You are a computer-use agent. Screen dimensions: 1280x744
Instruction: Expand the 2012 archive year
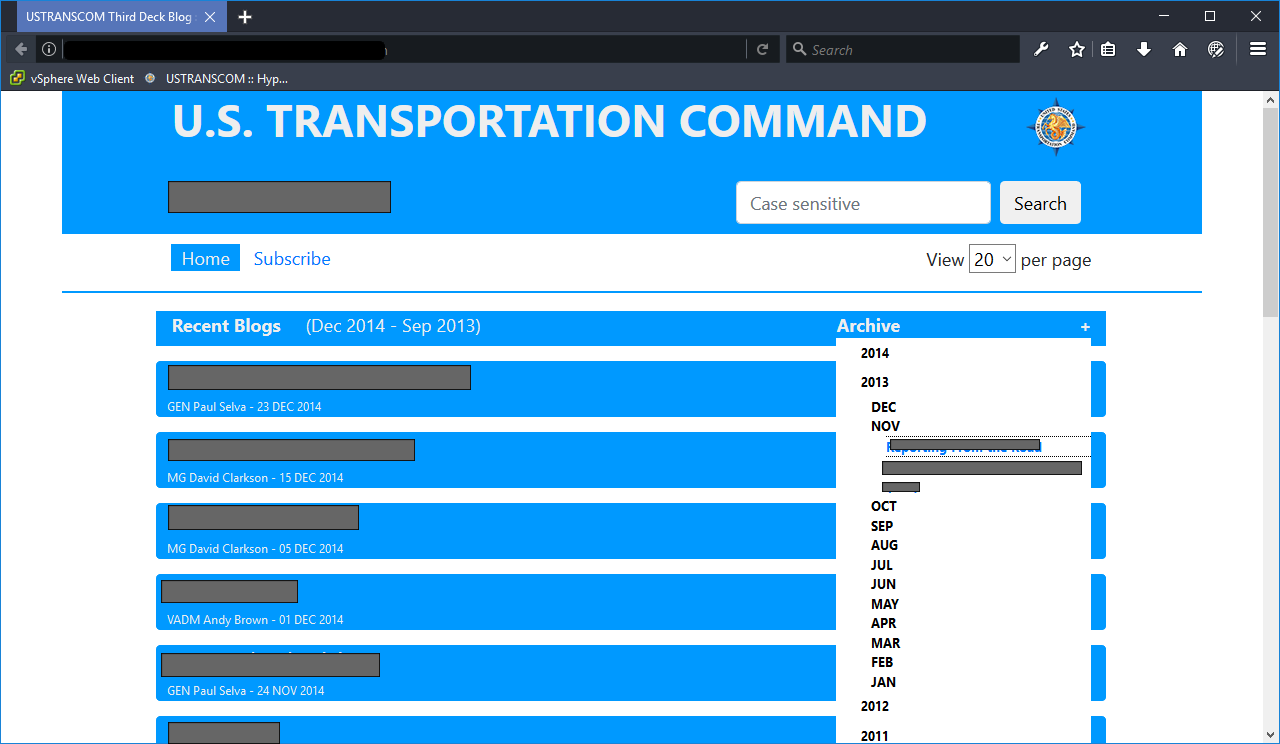875,706
